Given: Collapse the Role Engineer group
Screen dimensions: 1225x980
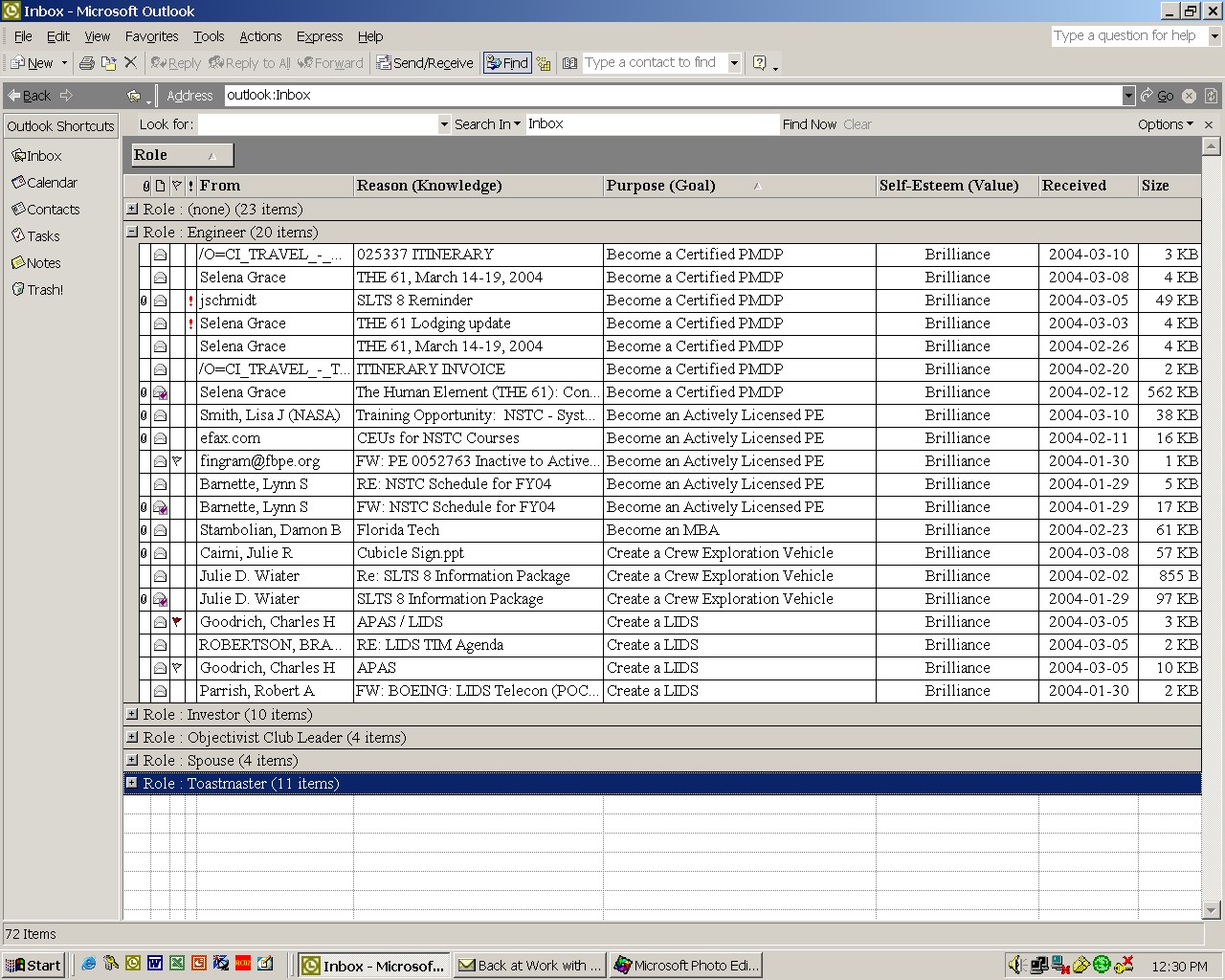Looking at the screenshot, I should (x=132, y=232).
